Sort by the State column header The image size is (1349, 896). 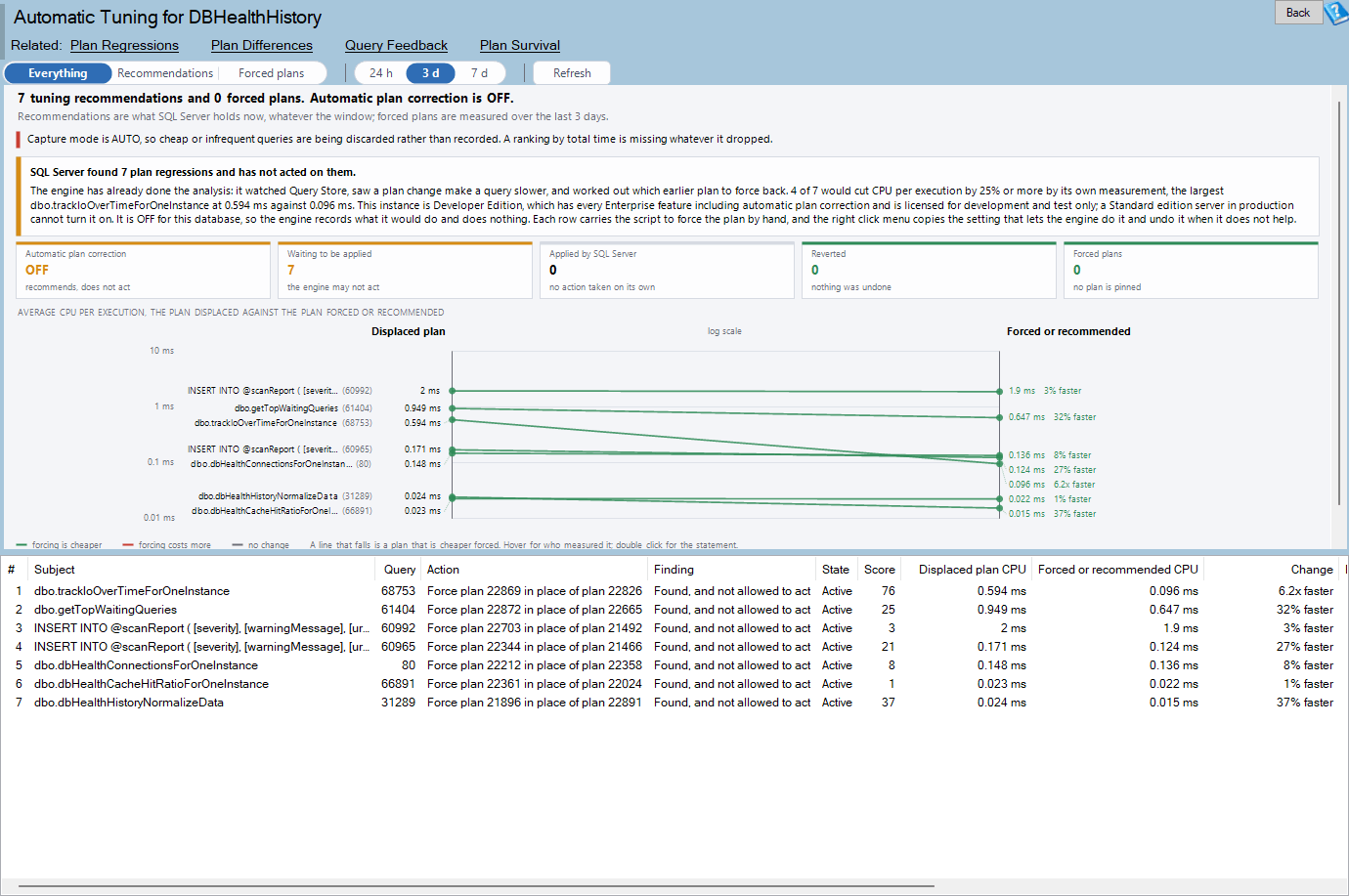[x=837, y=570]
